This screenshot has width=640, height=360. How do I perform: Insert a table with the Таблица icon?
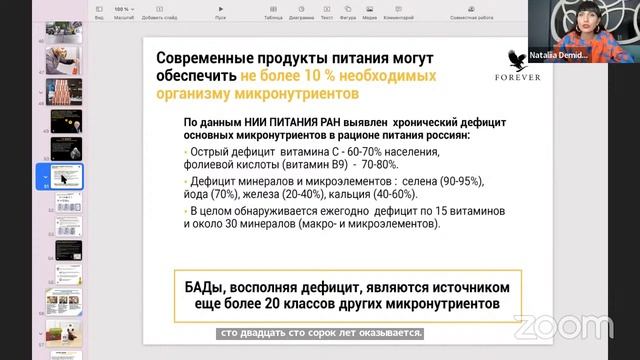[273, 9]
